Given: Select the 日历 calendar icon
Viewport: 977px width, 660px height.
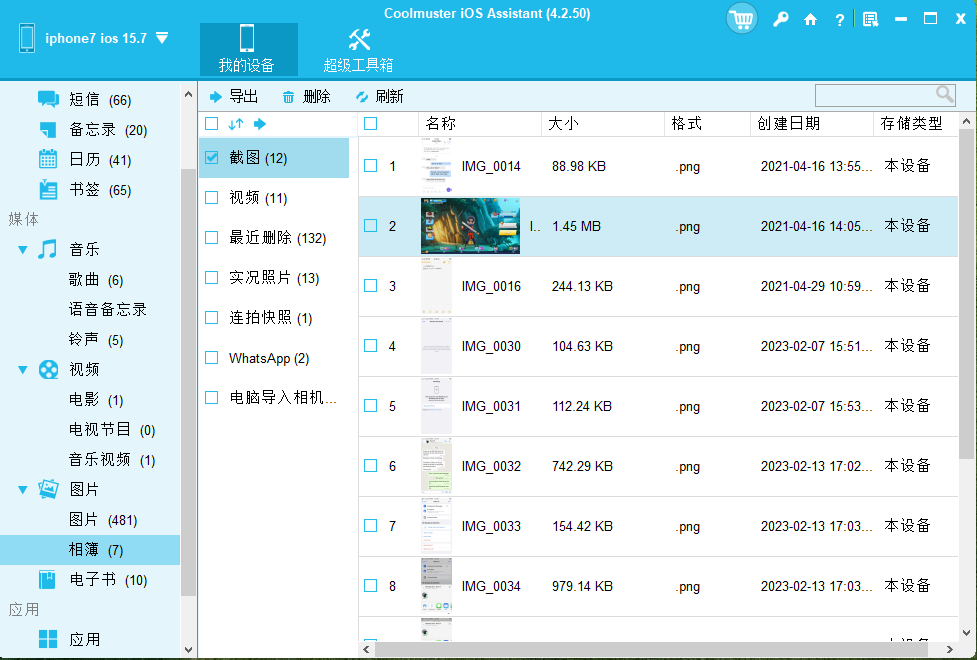Looking at the screenshot, I should coord(48,159).
